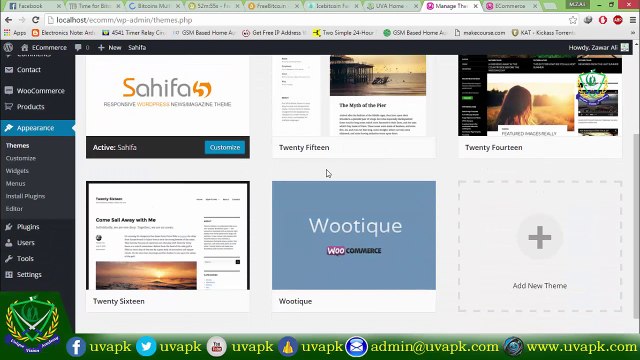
Task: Open the Customize submenu item
Action: click(x=21, y=158)
